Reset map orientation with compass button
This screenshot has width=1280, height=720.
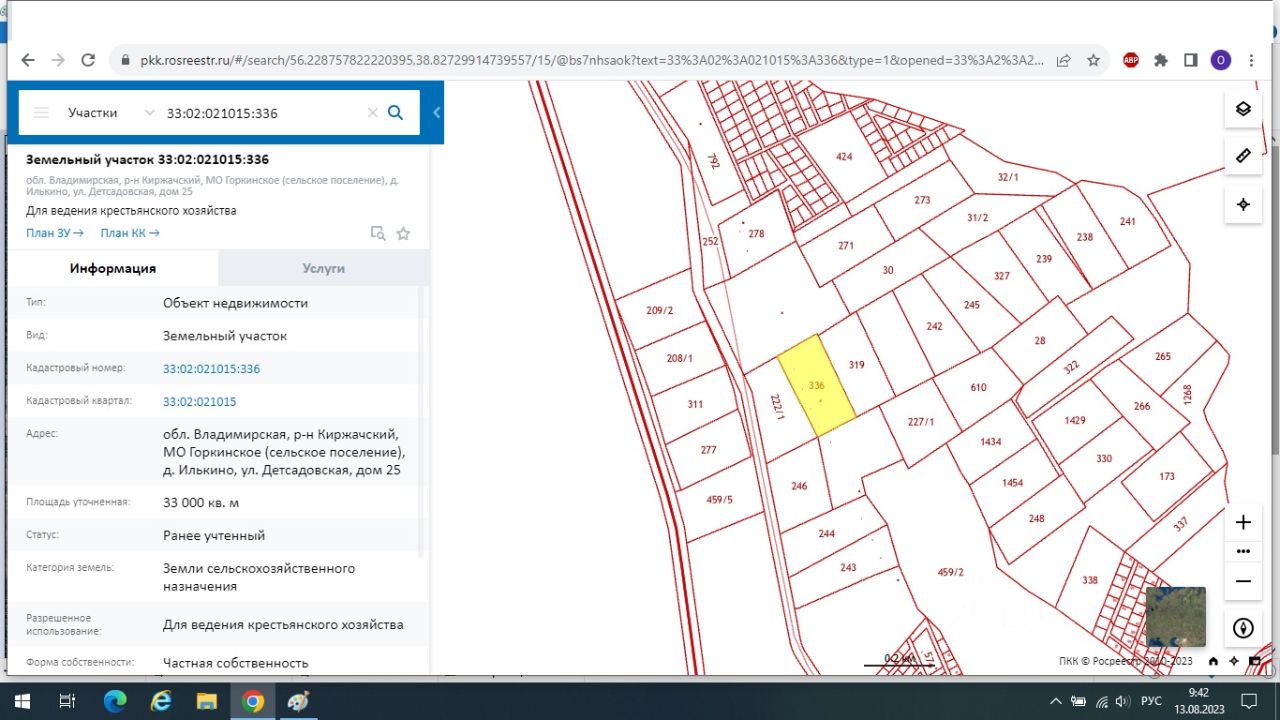[1243, 628]
